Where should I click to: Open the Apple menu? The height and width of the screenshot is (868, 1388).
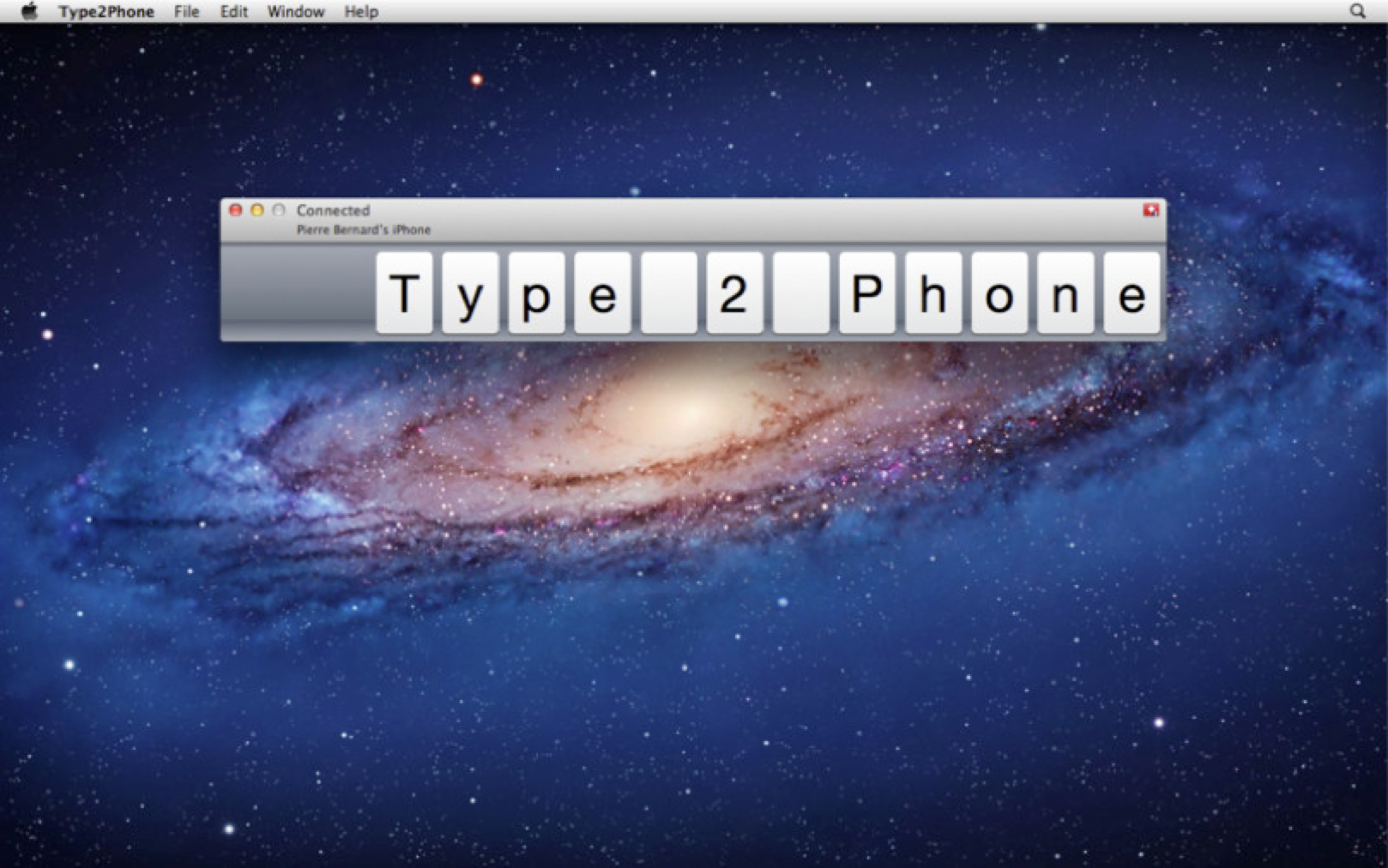(29, 11)
